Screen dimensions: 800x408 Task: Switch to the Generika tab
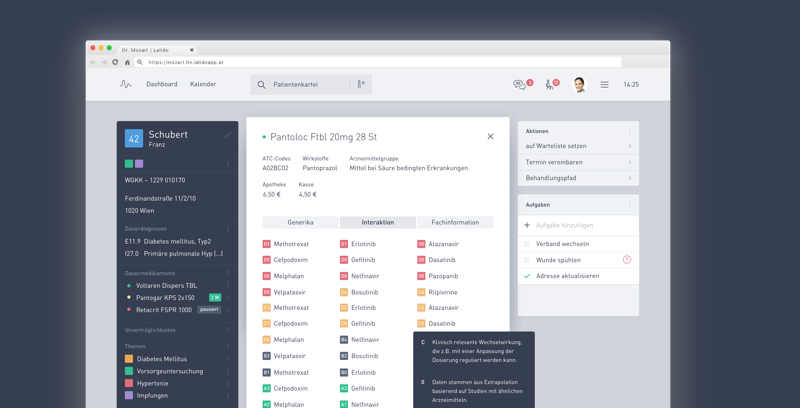click(301, 222)
